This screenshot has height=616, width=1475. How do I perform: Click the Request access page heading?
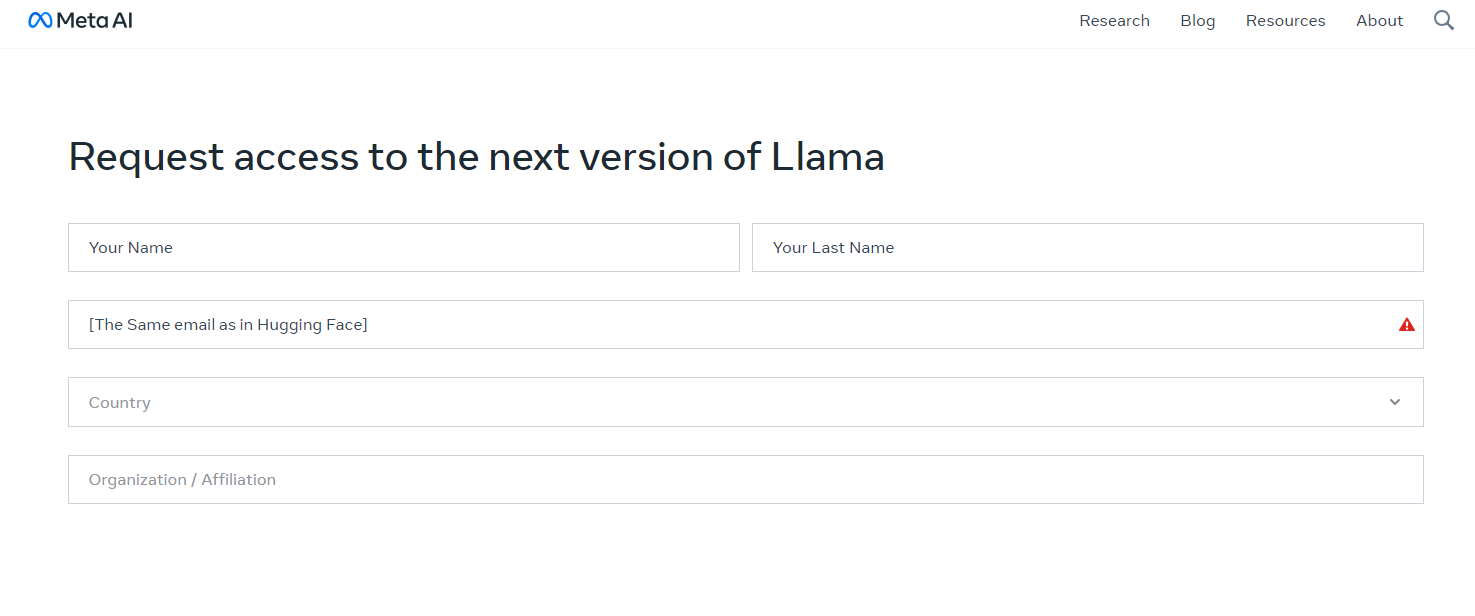pos(476,156)
